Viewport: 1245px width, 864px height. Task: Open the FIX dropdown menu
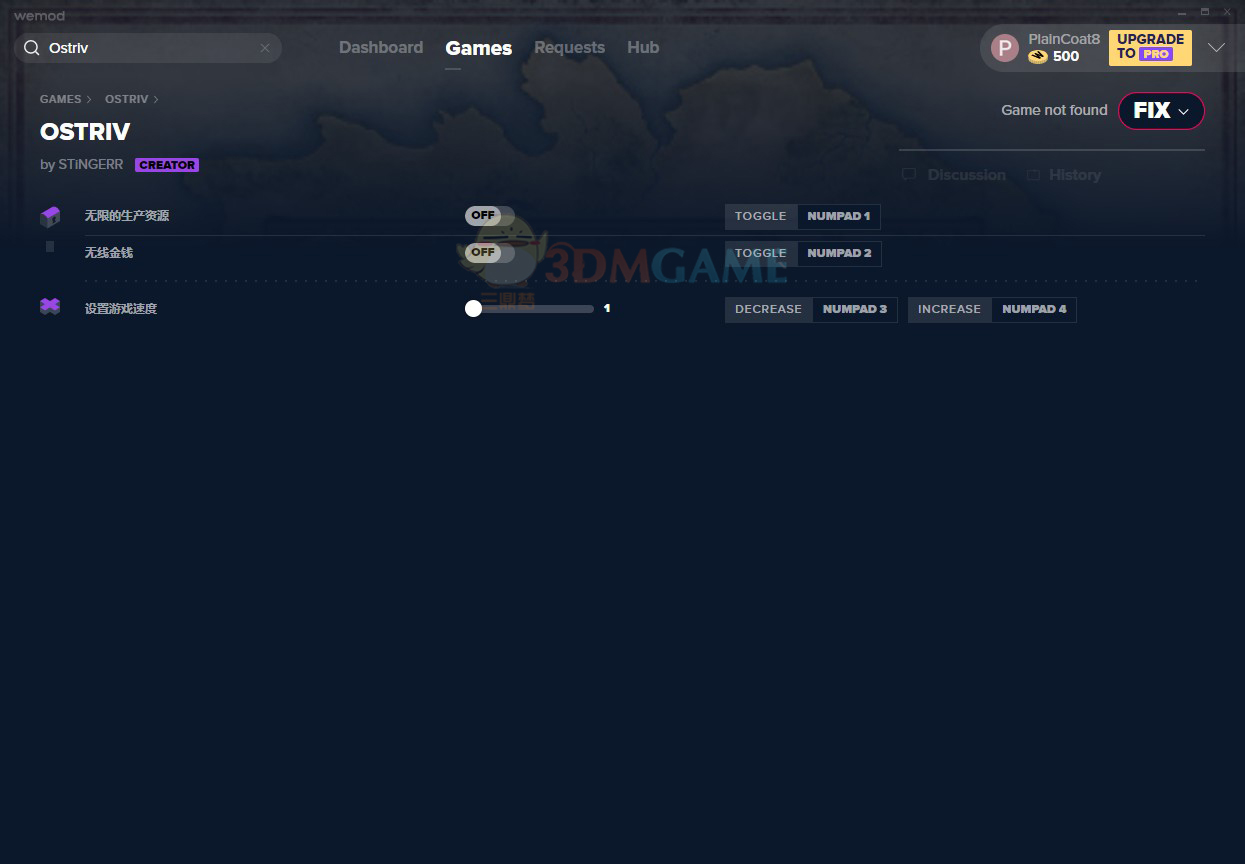(x=1160, y=111)
